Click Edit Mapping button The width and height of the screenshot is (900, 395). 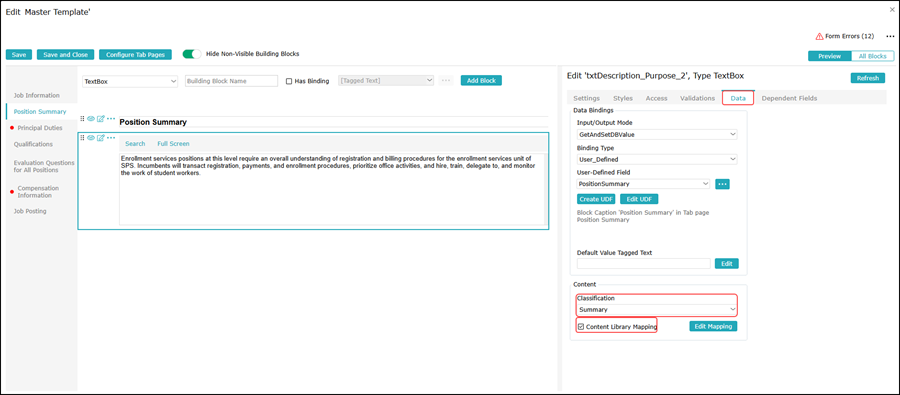(713, 326)
